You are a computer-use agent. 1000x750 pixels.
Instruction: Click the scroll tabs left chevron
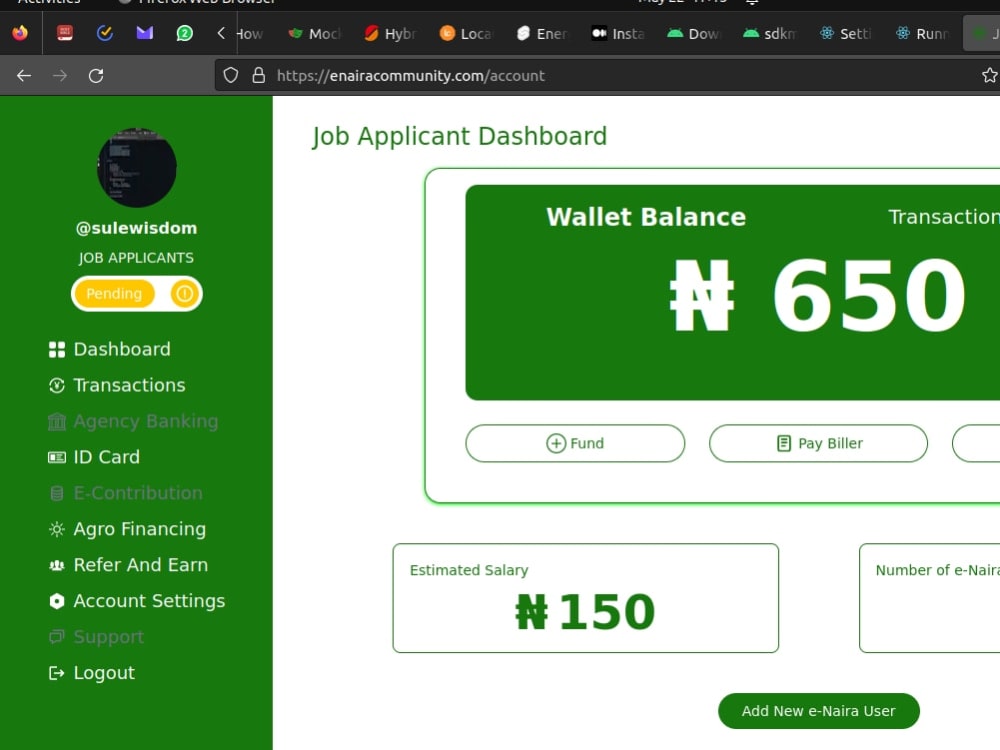(221, 33)
